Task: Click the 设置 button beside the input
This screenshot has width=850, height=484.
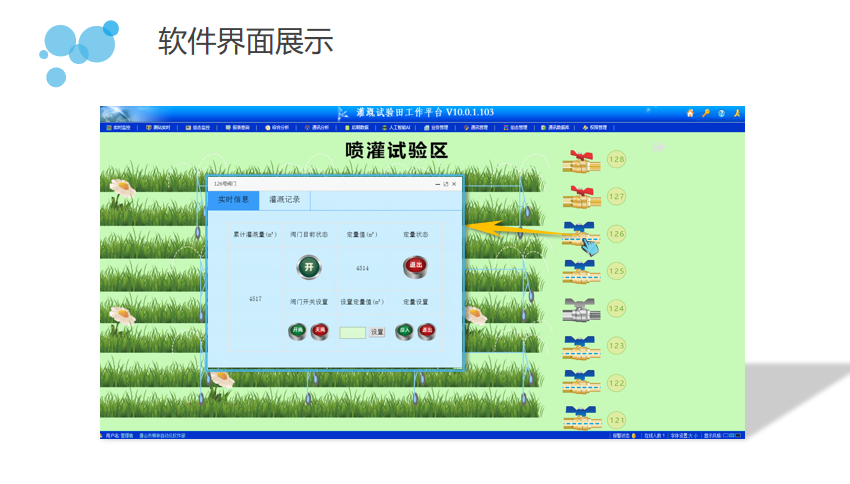Action: click(377, 332)
